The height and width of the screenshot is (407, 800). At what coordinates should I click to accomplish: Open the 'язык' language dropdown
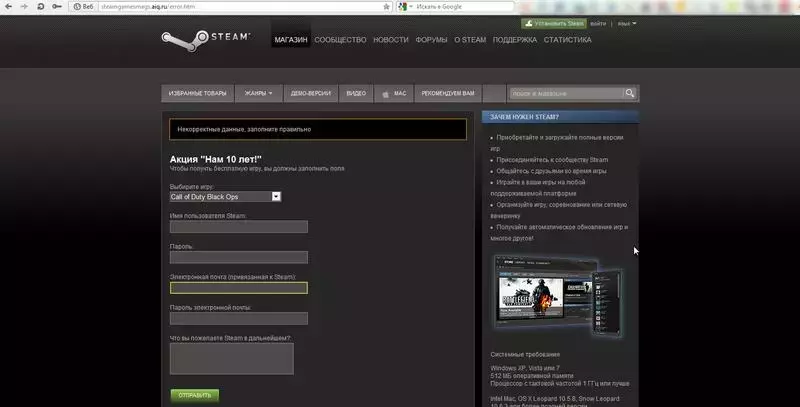coord(627,23)
